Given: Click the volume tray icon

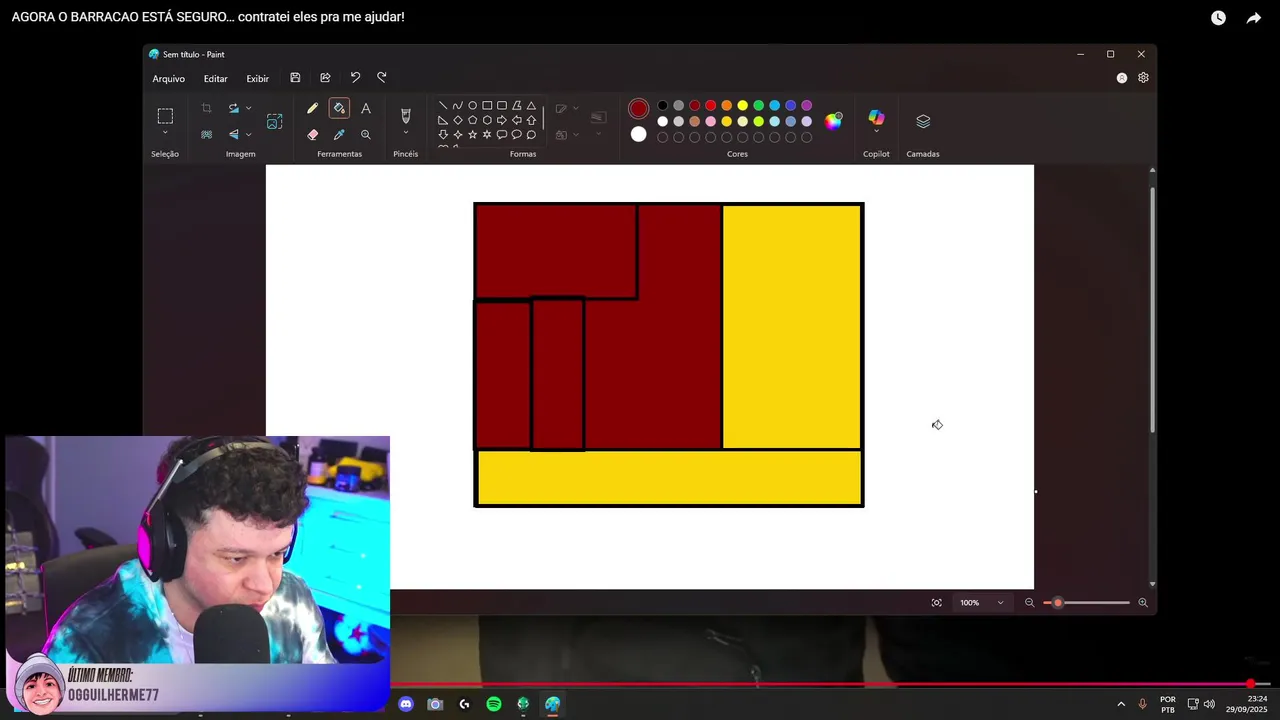Looking at the screenshot, I should tap(1209, 704).
